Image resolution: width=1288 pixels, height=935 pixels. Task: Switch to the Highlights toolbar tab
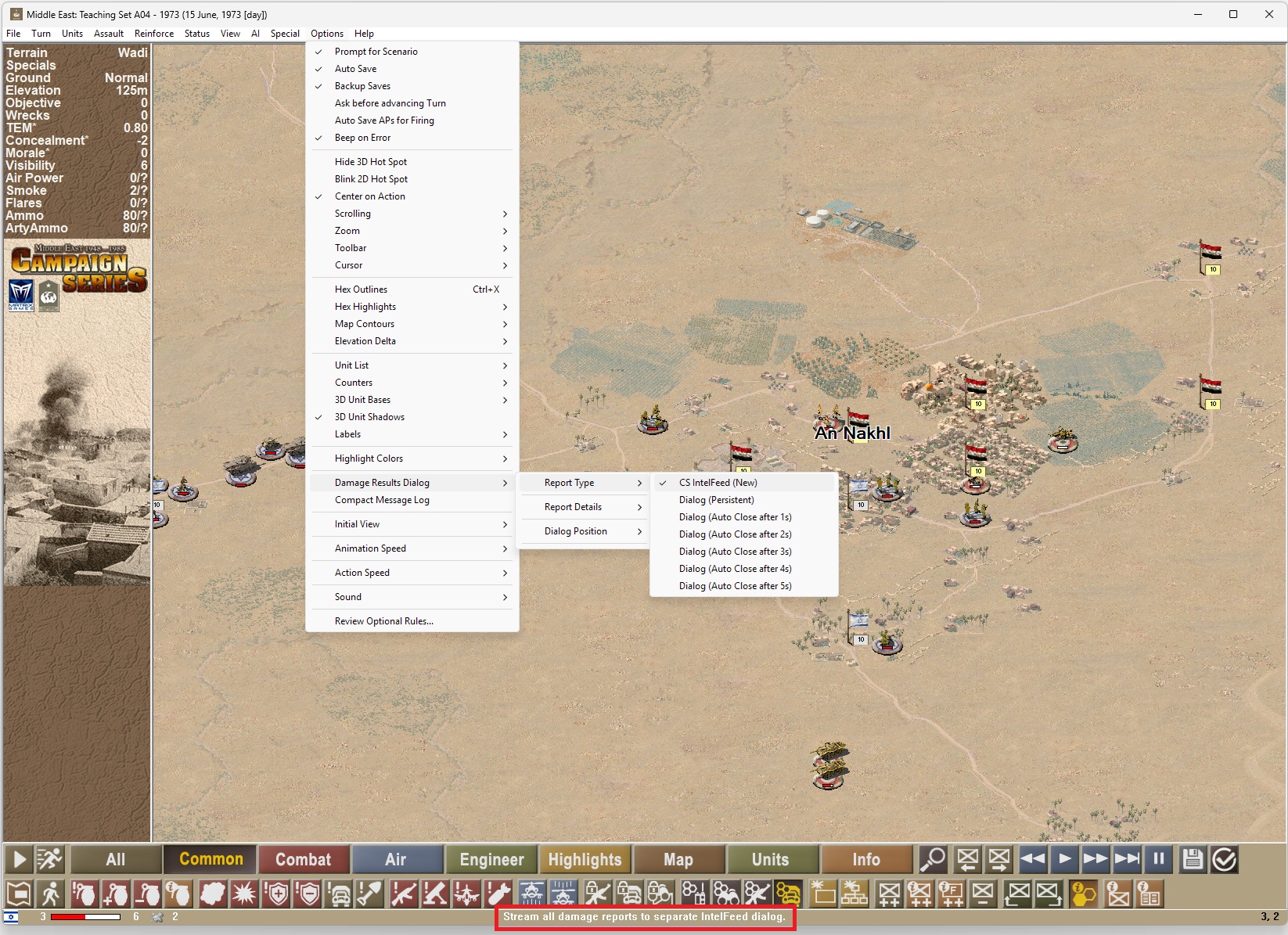point(585,859)
